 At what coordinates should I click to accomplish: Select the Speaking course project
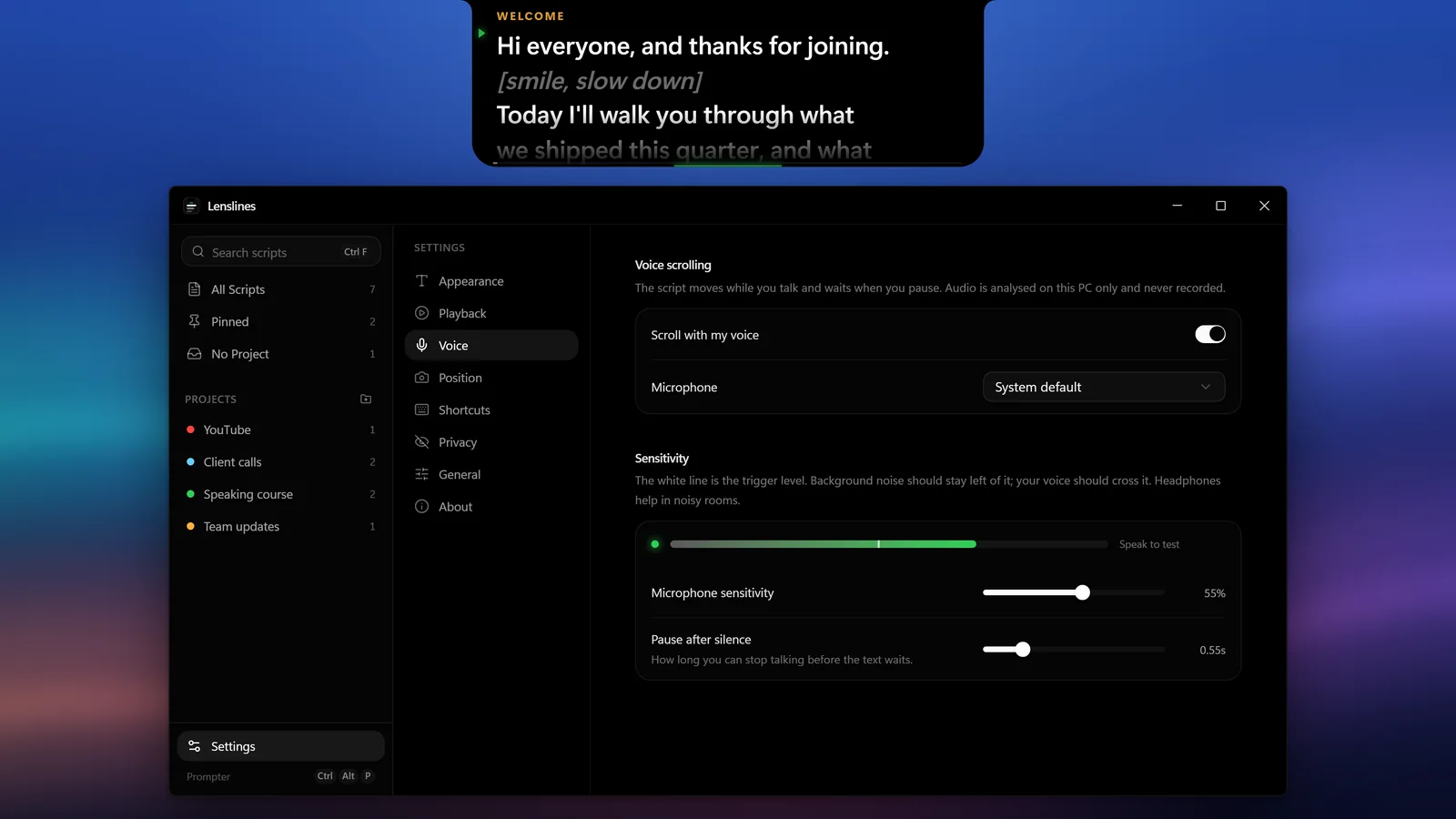tap(281, 494)
